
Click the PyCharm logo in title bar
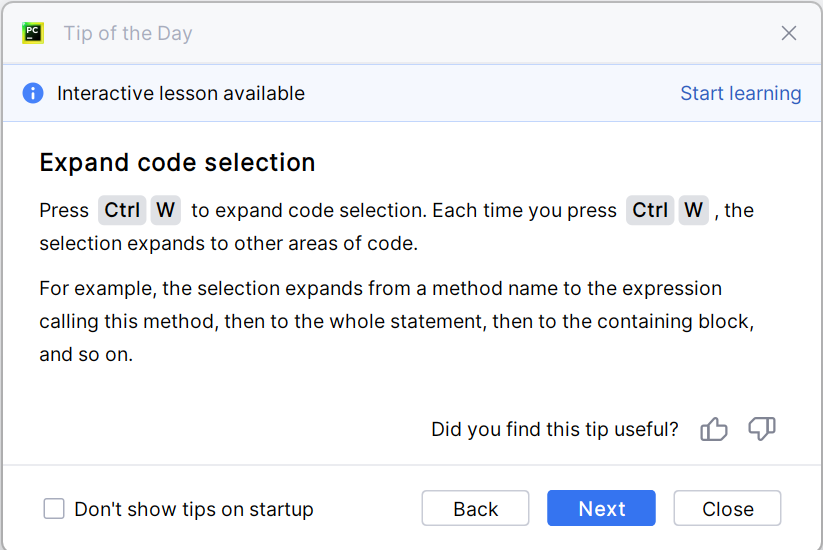pos(33,33)
